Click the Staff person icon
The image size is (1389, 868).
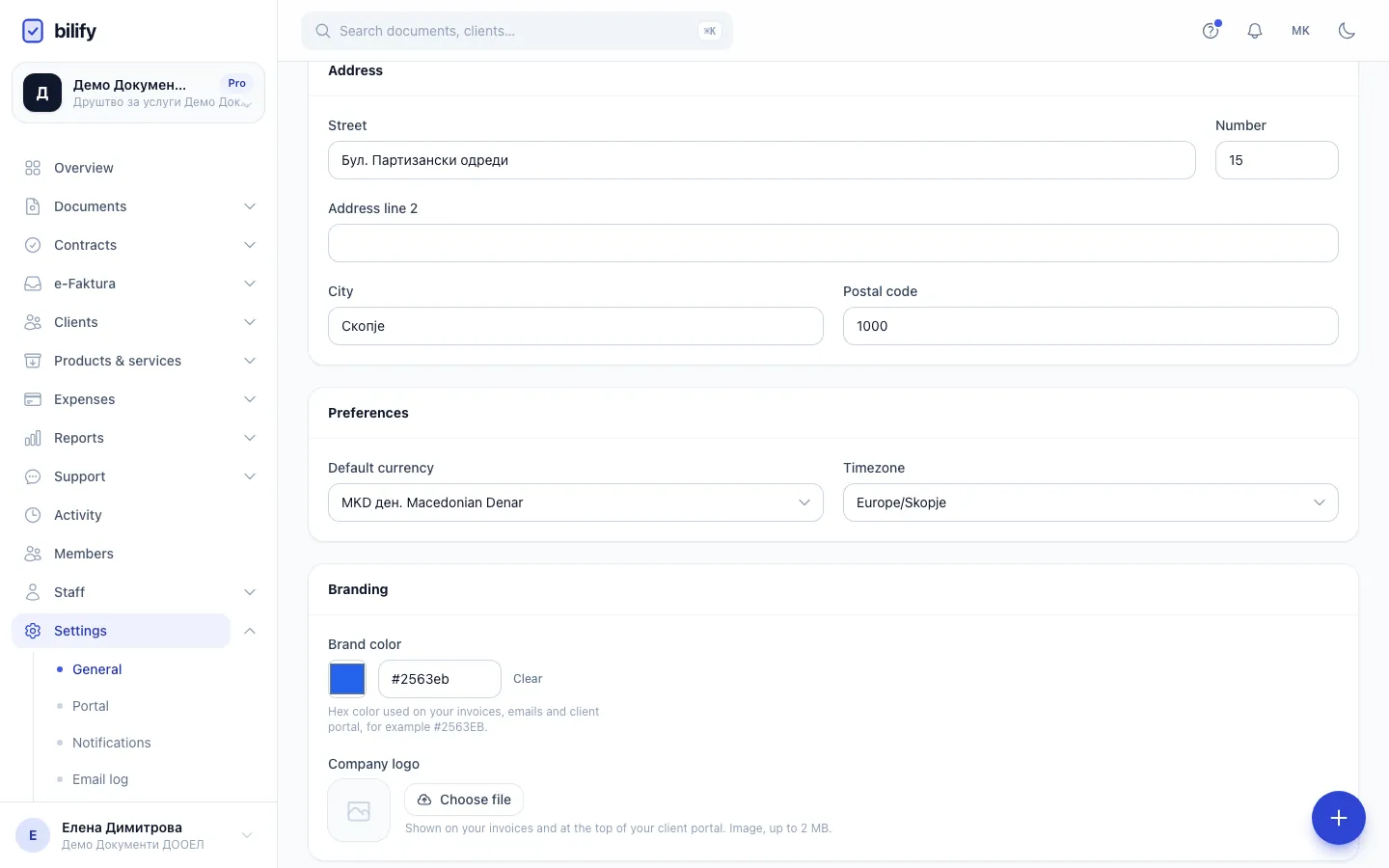click(33, 592)
